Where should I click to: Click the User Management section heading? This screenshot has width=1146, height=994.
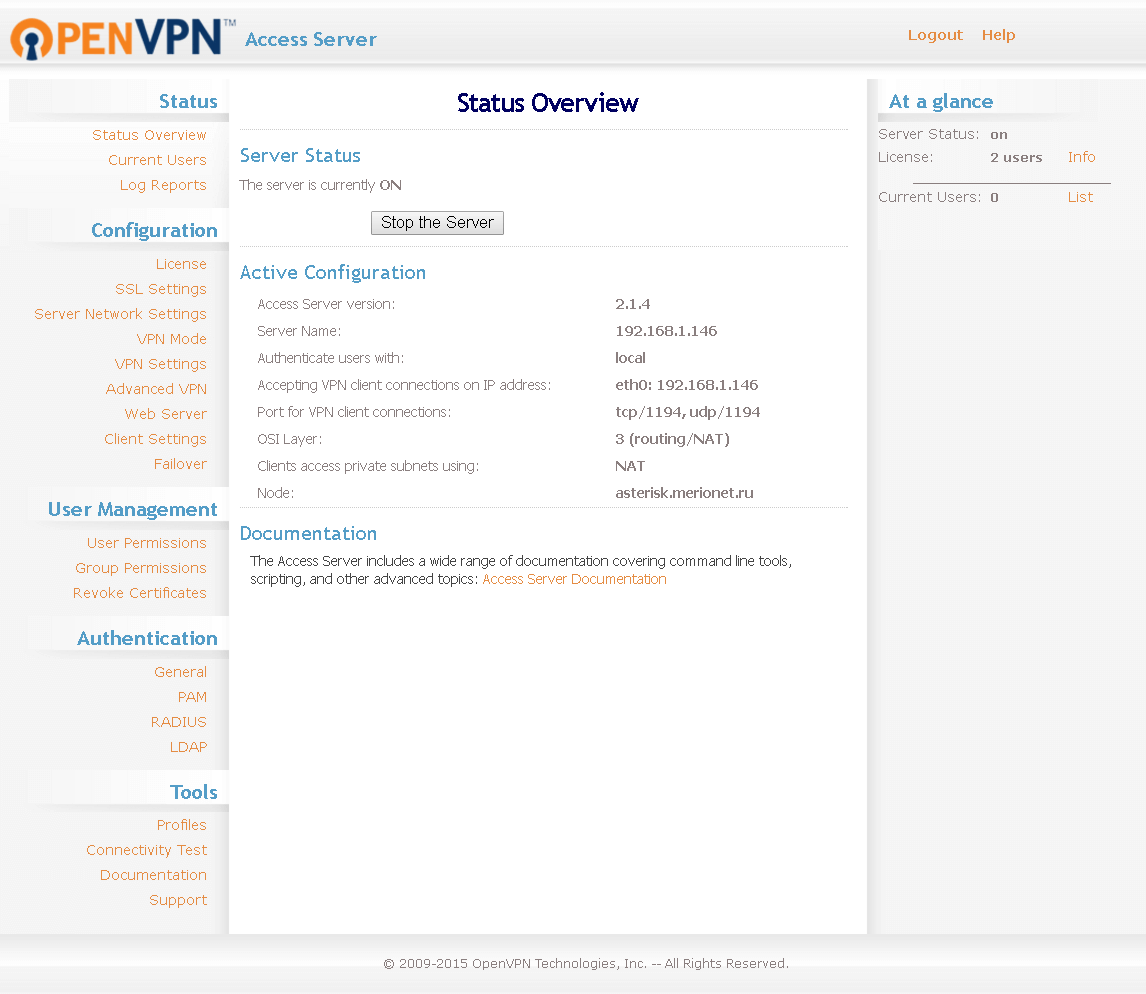pos(132,509)
